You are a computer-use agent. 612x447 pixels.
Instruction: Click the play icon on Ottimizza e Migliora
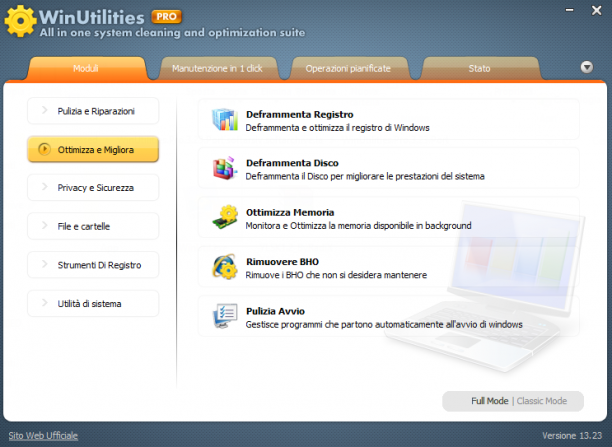click(44, 149)
